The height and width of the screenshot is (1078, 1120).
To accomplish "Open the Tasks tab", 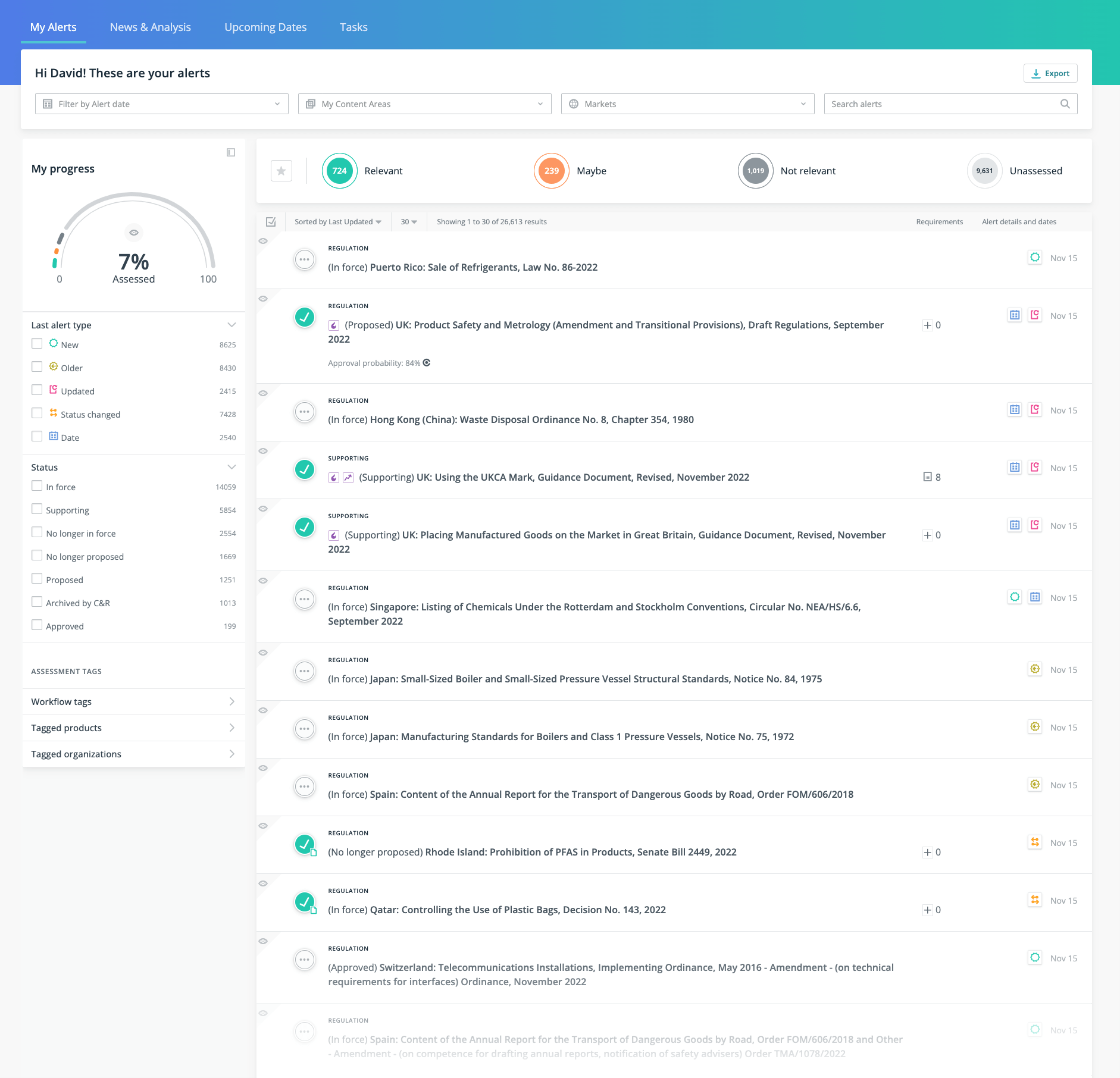I will pos(353,27).
